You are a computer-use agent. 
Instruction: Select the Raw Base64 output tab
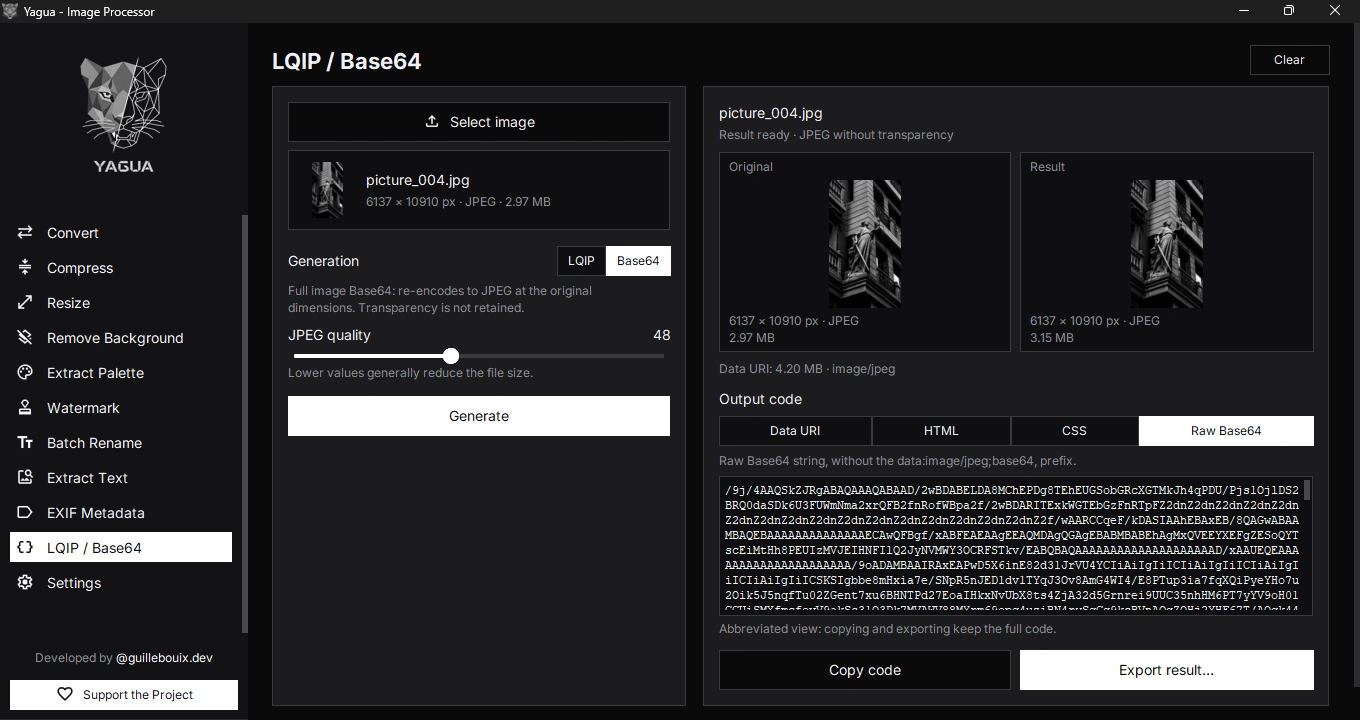point(1226,431)
